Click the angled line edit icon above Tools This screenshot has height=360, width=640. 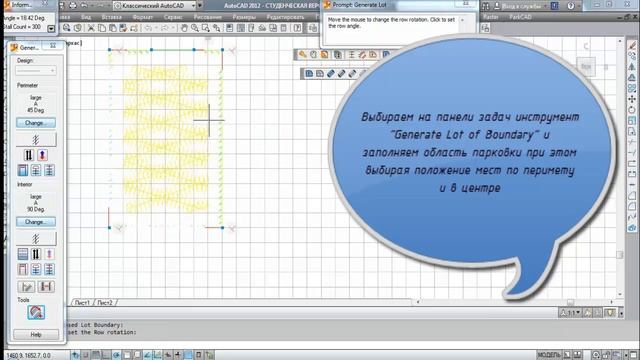[x=26, y=287]
